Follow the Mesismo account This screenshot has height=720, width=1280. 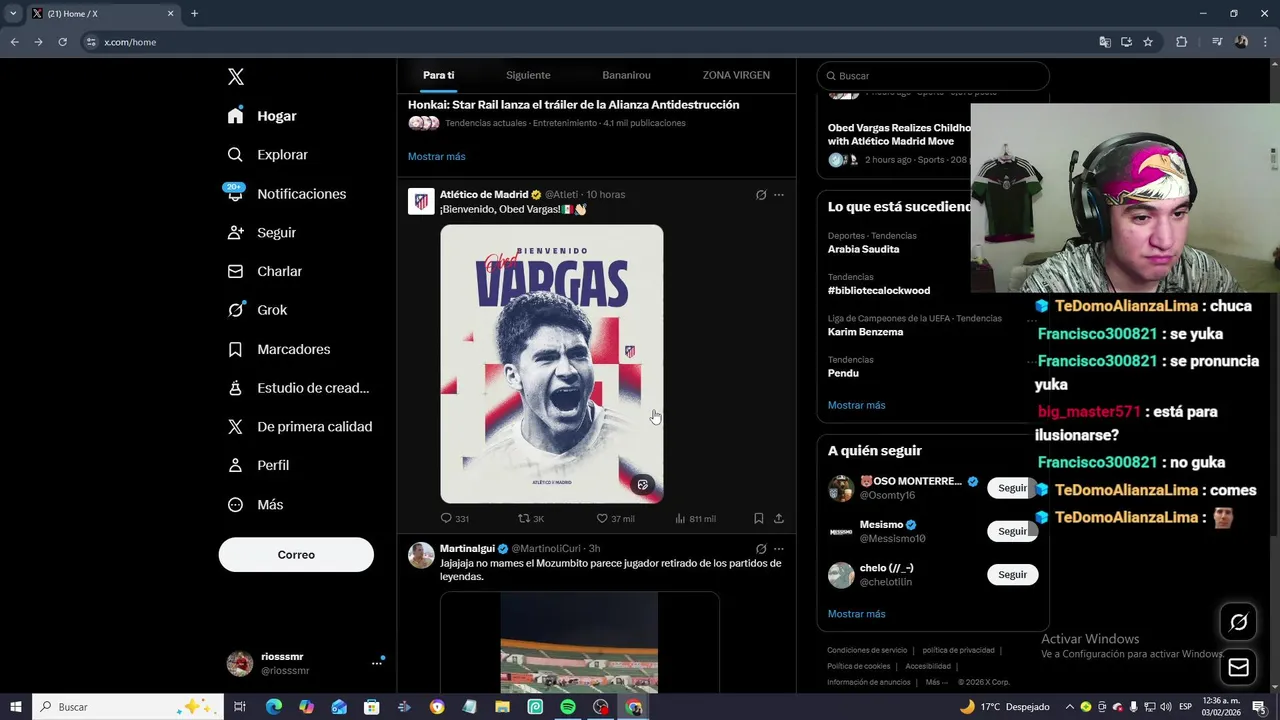1012,531
